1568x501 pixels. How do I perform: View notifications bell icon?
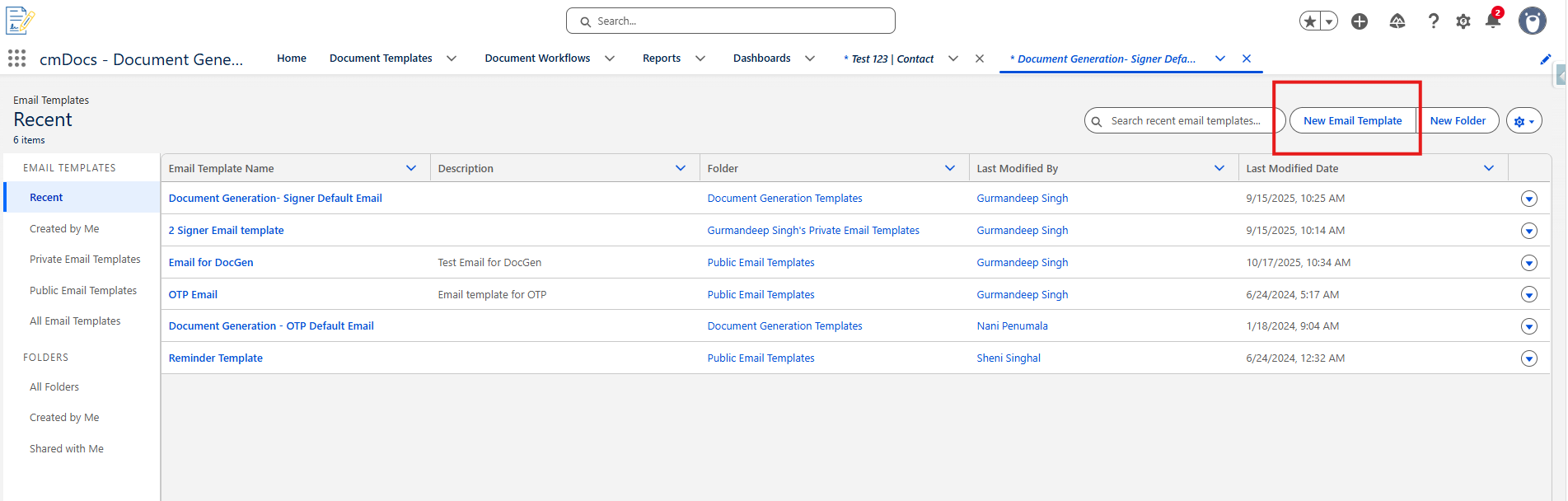tap(1492, 21)
